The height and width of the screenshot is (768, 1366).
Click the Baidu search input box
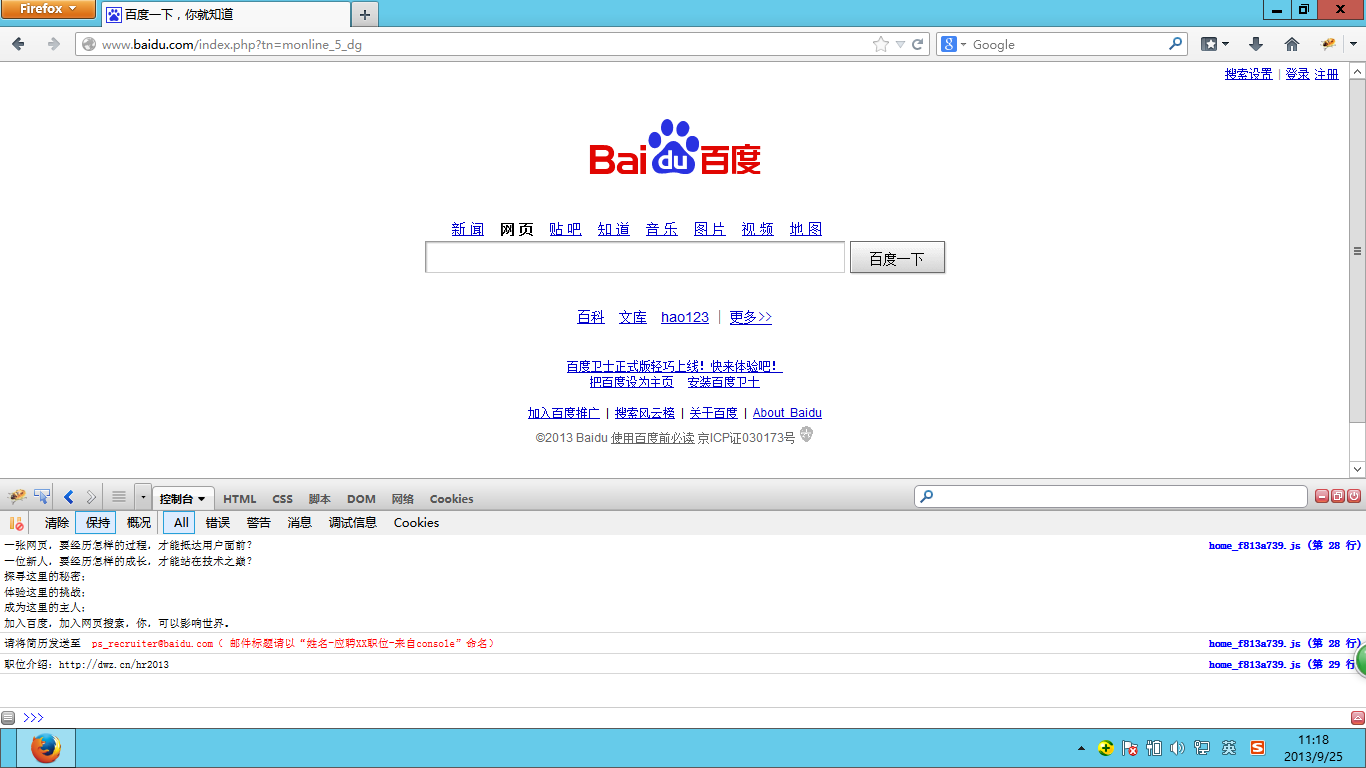(635, 257)
